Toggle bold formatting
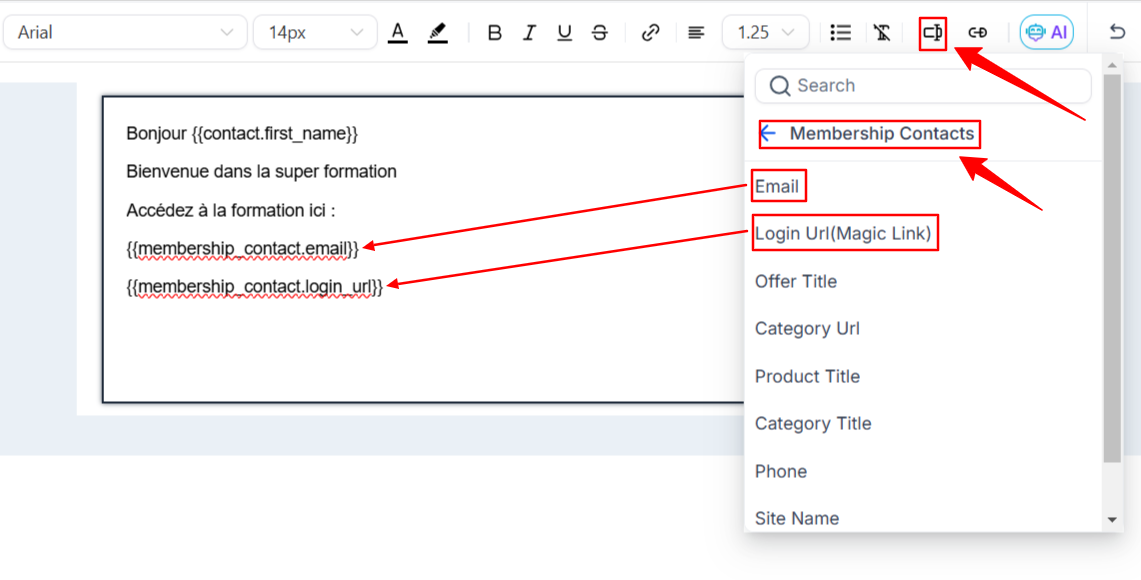 (x=495, y=33)
